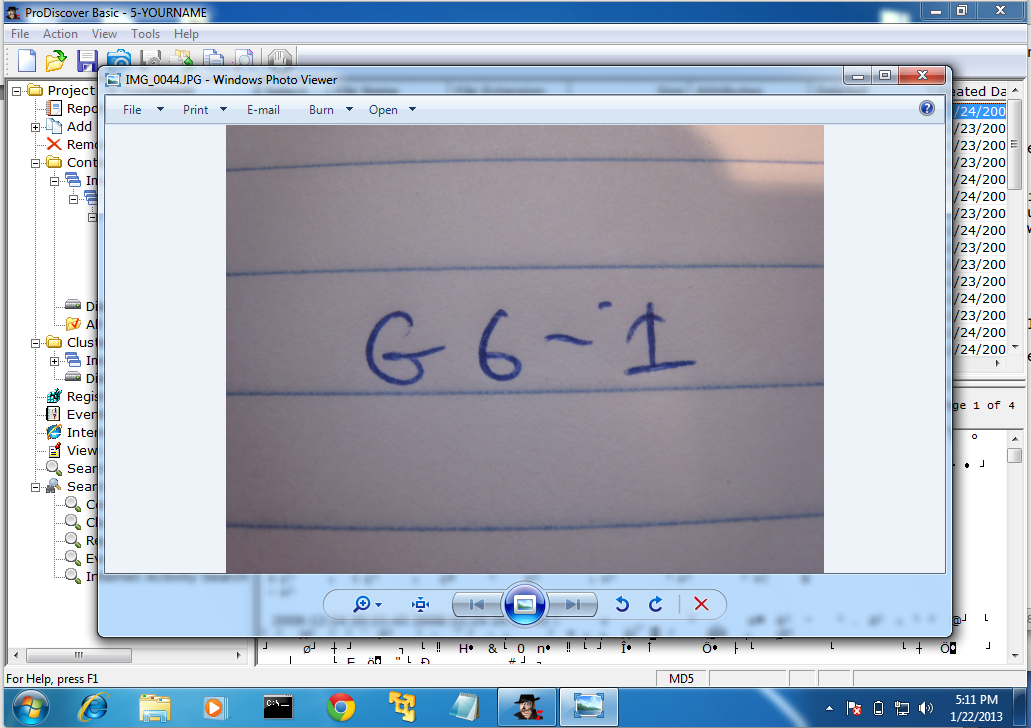
Task: Open Burn dropdown in Photo Viewer
Action: 331,110
